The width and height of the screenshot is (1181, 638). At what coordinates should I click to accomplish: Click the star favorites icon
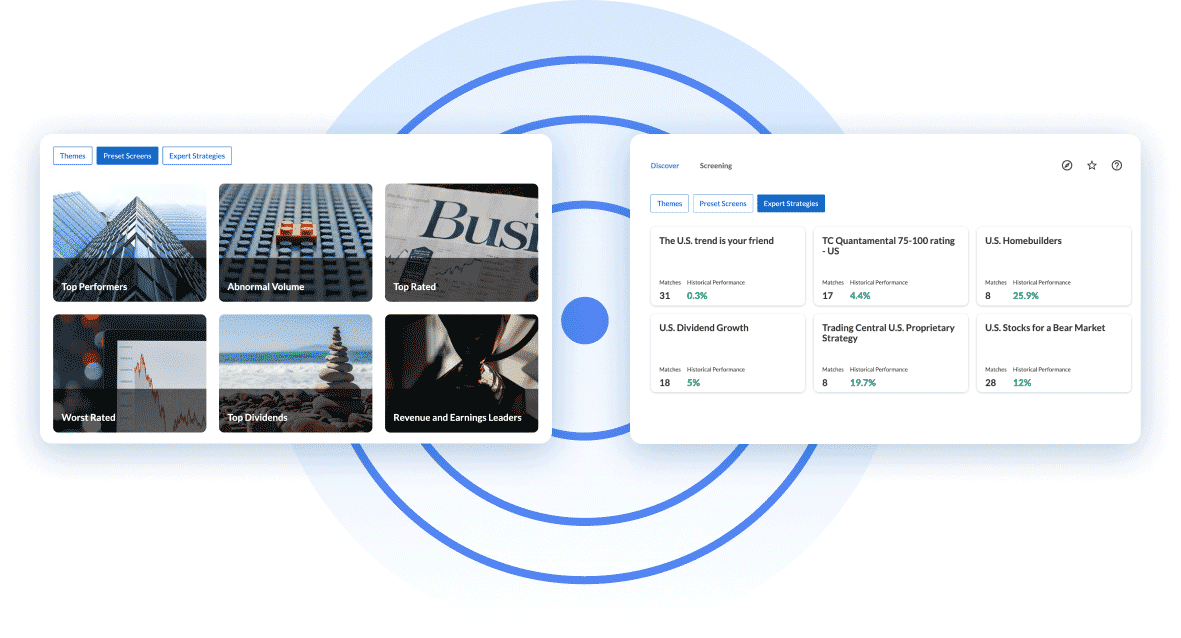(1091, 165)
